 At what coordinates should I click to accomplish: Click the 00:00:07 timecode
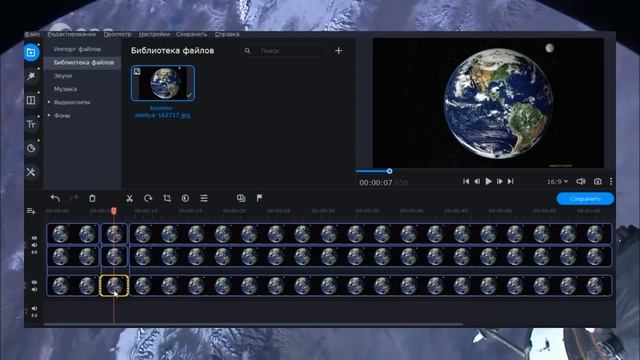point(376,183)
